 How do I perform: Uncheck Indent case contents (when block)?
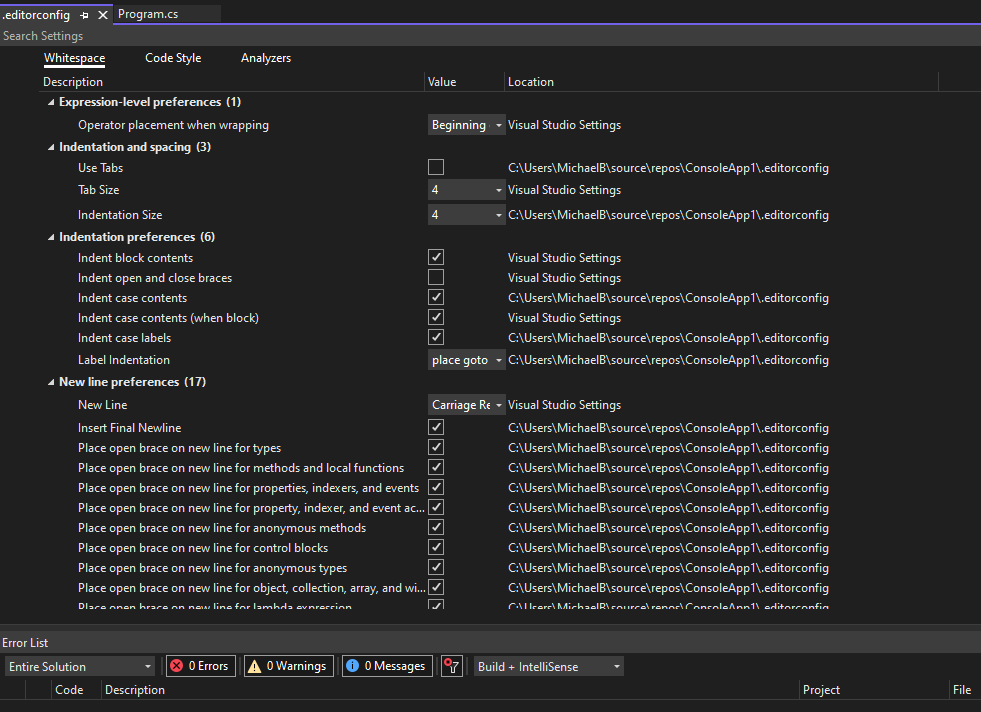[x=436, y=317]
